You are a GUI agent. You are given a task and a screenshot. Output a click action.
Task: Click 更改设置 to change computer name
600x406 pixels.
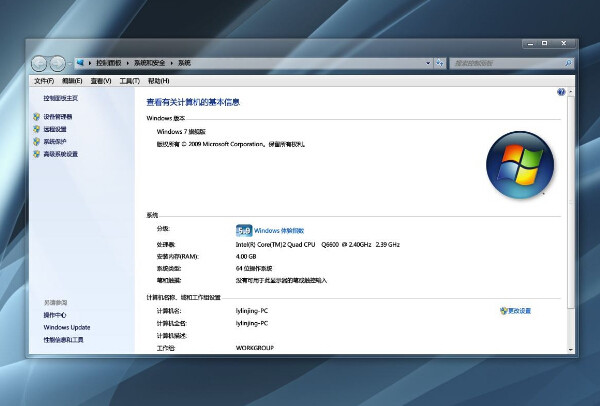520,311
